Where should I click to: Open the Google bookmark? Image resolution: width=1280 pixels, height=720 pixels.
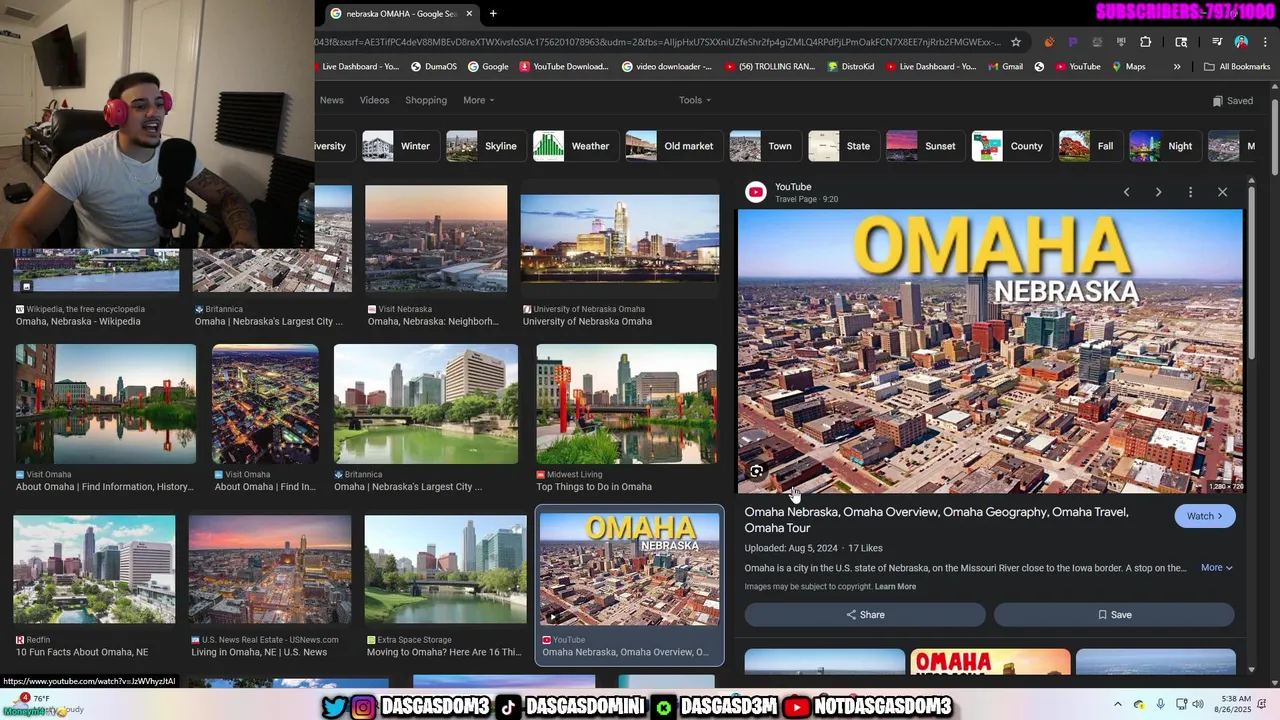click(487, 67)
